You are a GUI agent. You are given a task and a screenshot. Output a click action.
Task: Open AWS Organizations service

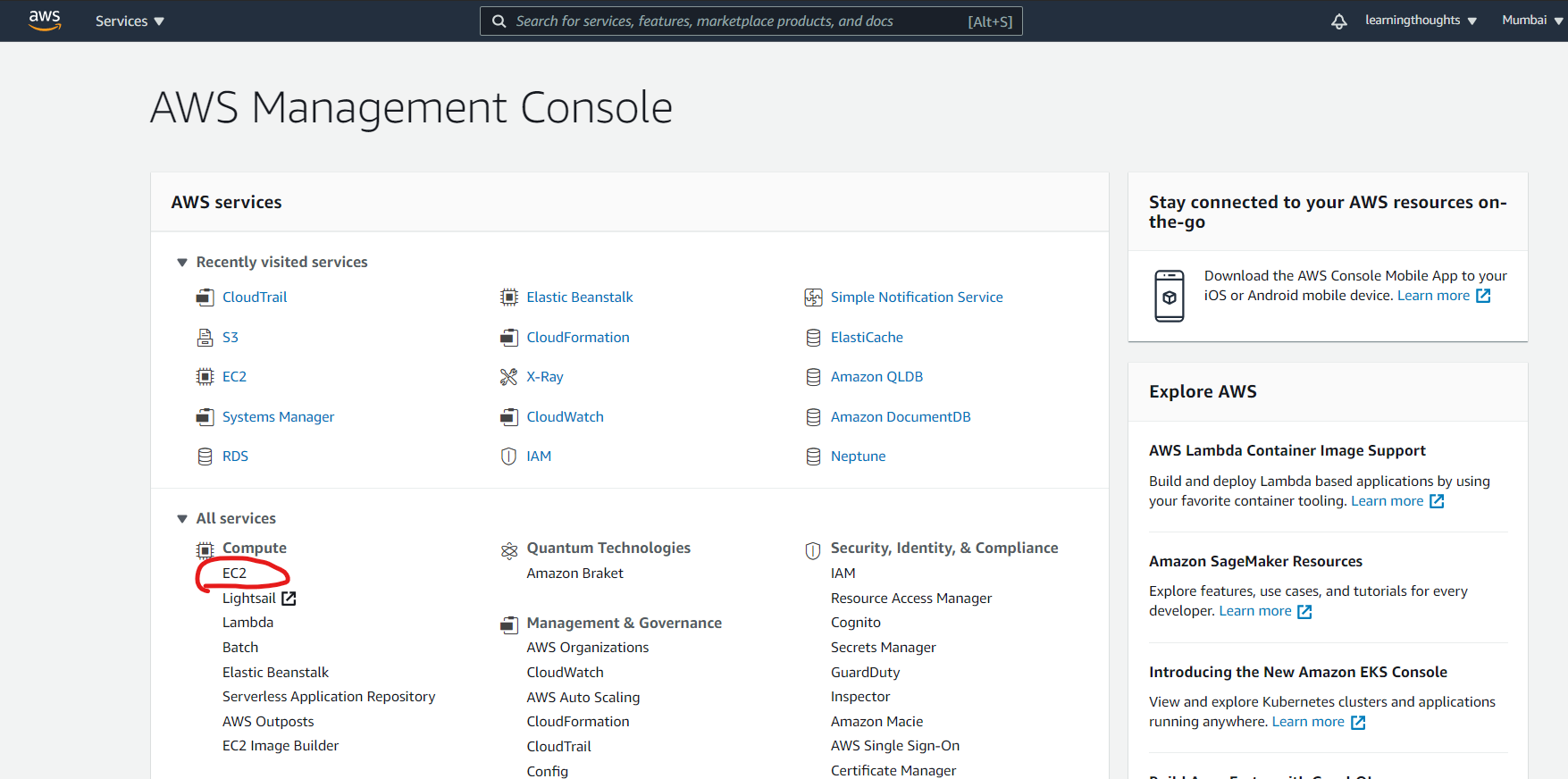(588, 648)
